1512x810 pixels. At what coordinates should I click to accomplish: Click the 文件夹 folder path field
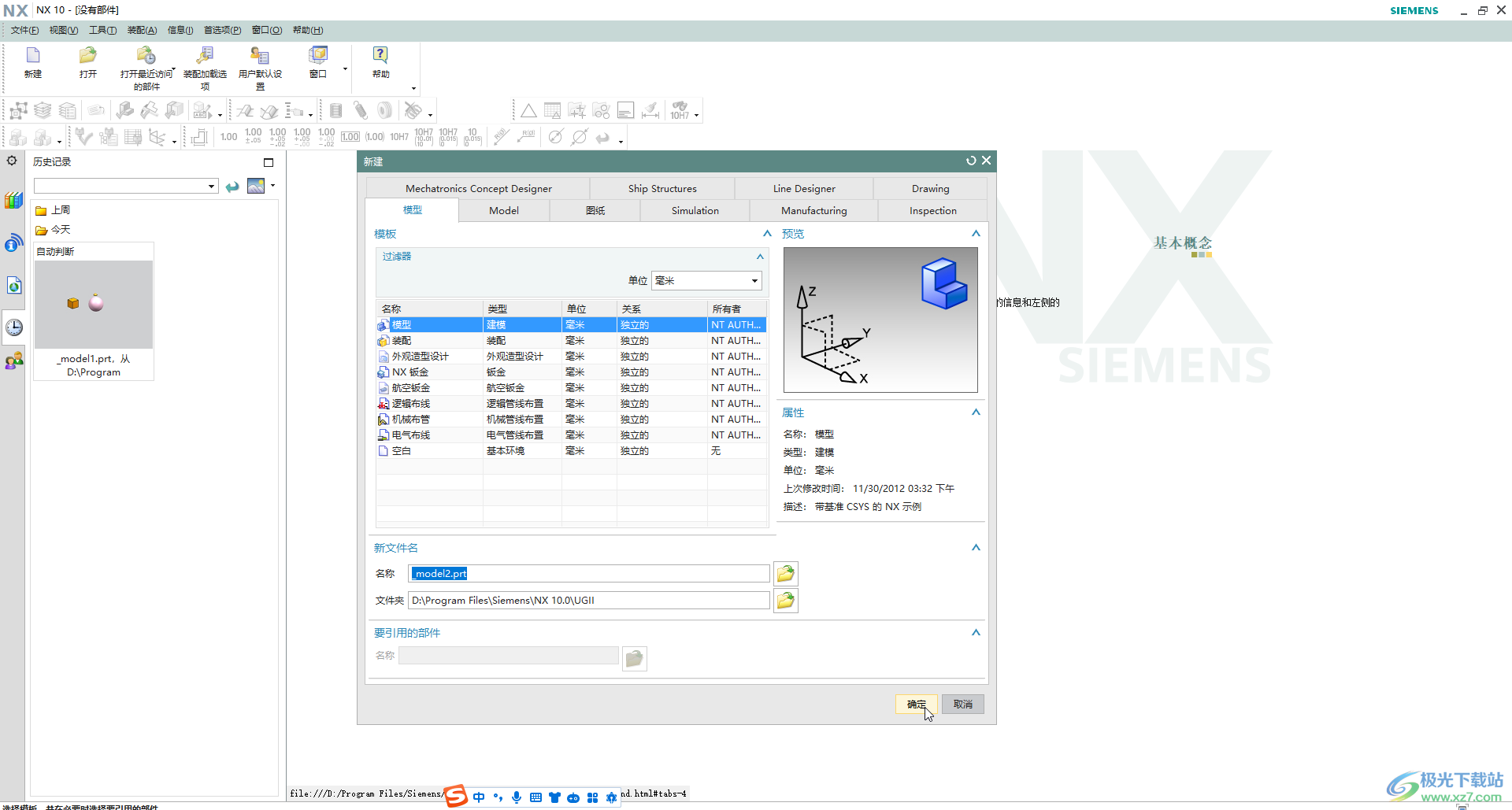pos(589,601)
